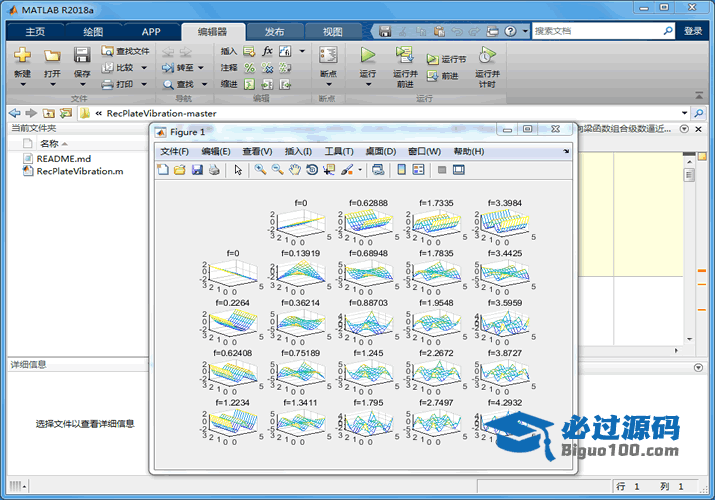Click the RecPlateVibration-master path text
This screenshot has height=500, width=715.
coord(161,113)
